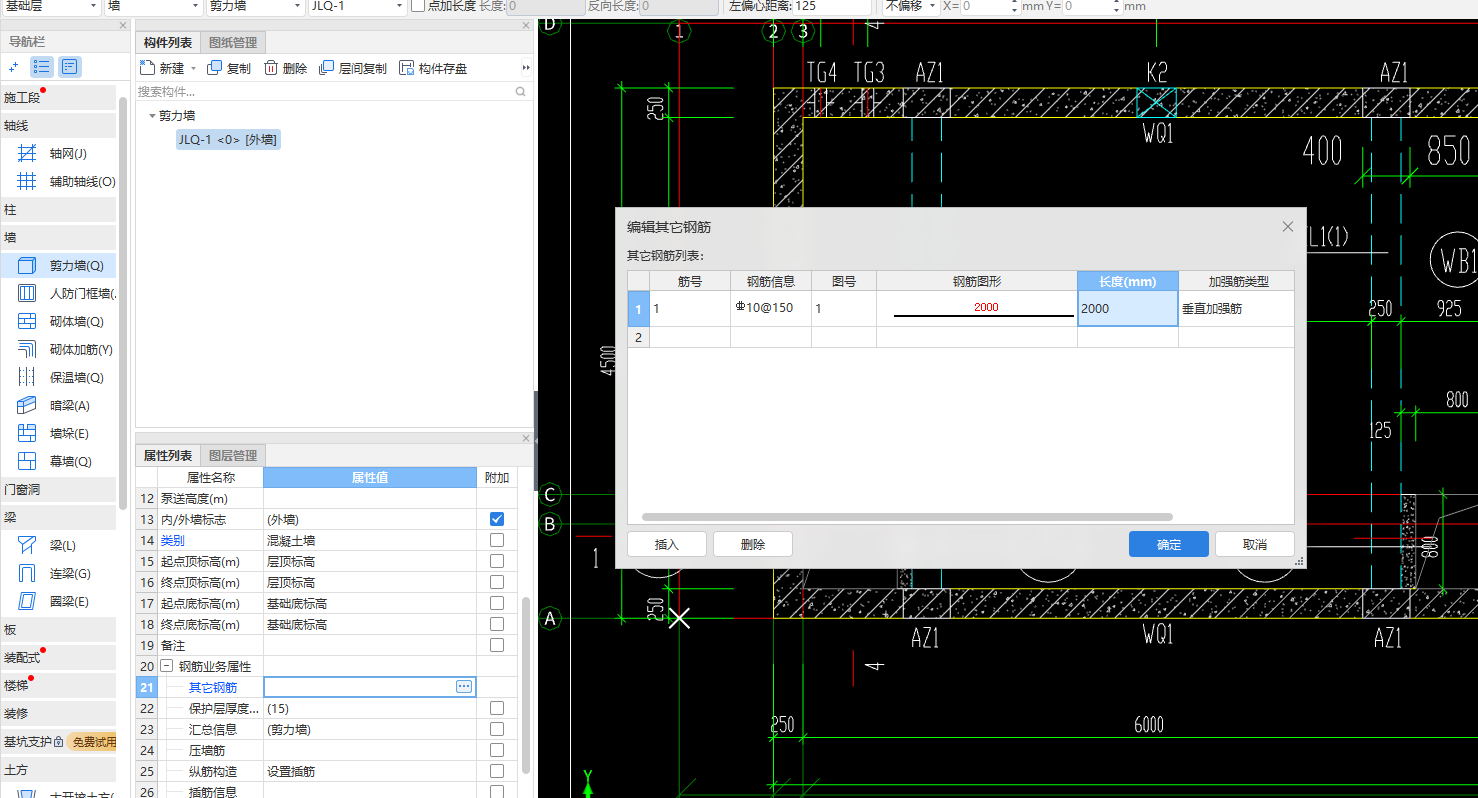Viewport: 1478px width, 798px height.
Task: Show more component list toolbar buttons
Action: coord(526,68)
